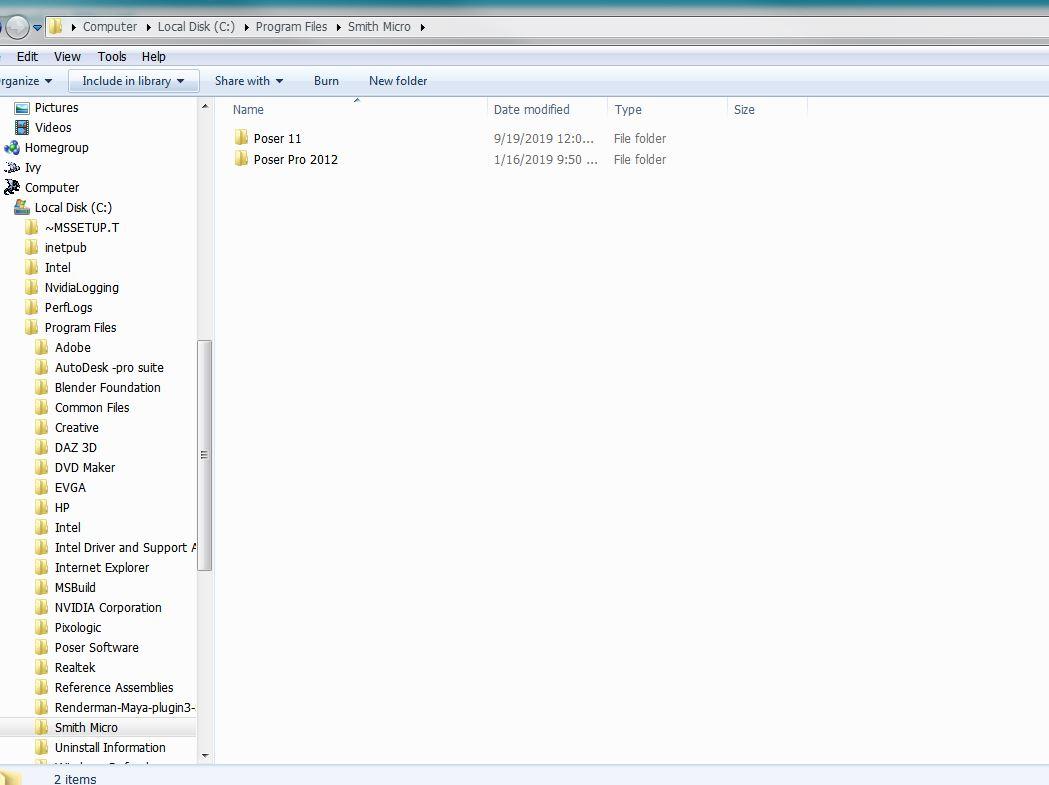Viewport: 1049px width, 785px height.
Task: Select Intel Driver and Support folder
Action: click(x=125, y=547)
